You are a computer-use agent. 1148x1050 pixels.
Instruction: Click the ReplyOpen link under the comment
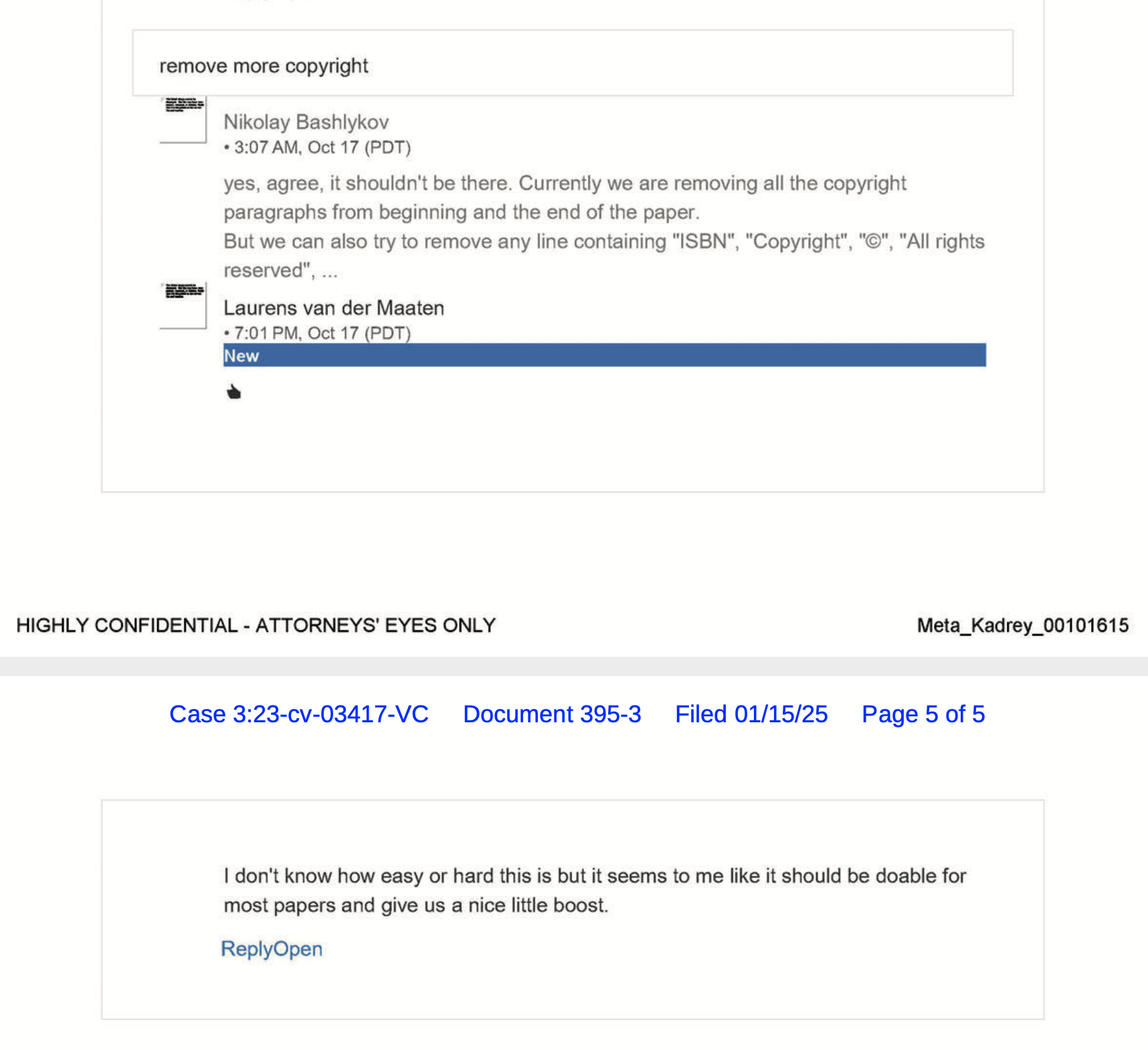[272, 949]
